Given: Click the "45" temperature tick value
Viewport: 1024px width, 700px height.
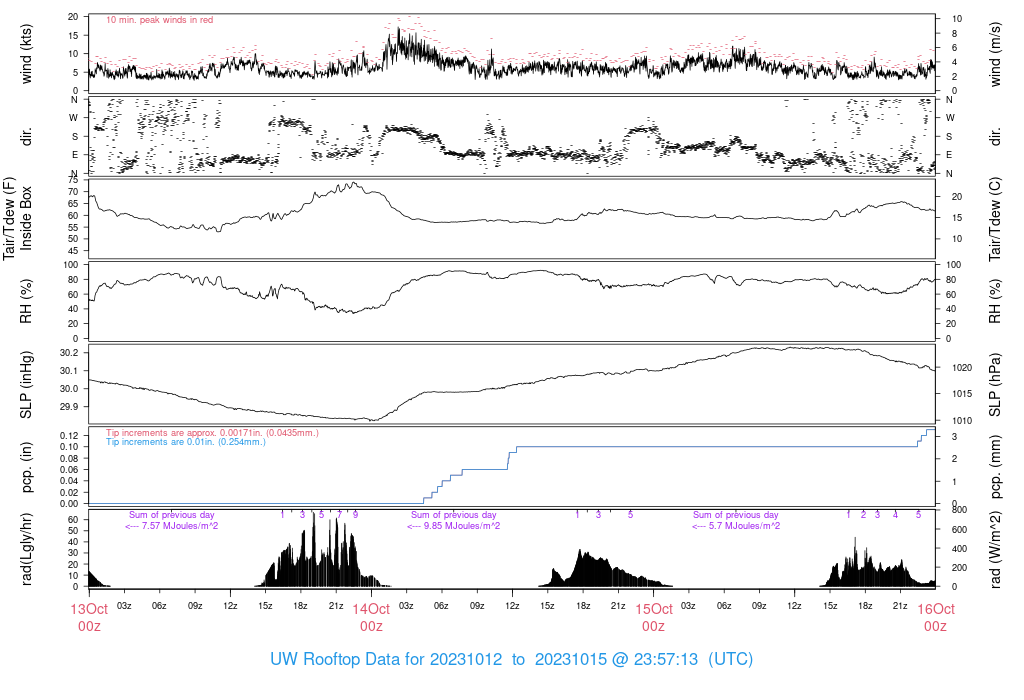Looking at the screenshot, I should pyautogui.click(x=73, y=251).
